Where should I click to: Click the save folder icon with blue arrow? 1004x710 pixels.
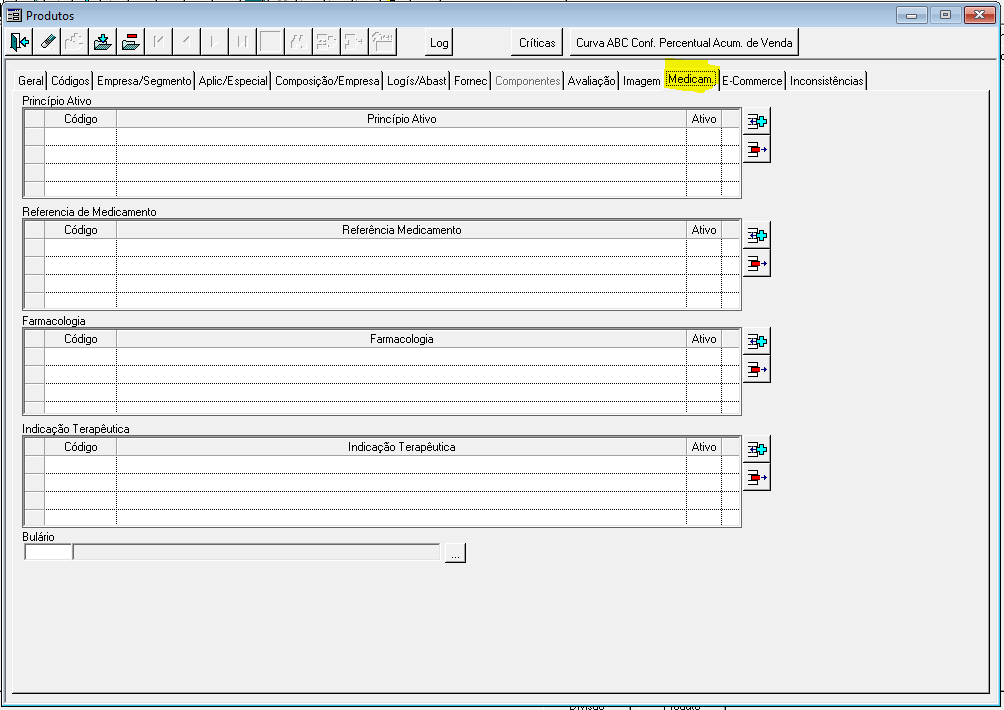(102, 42)
